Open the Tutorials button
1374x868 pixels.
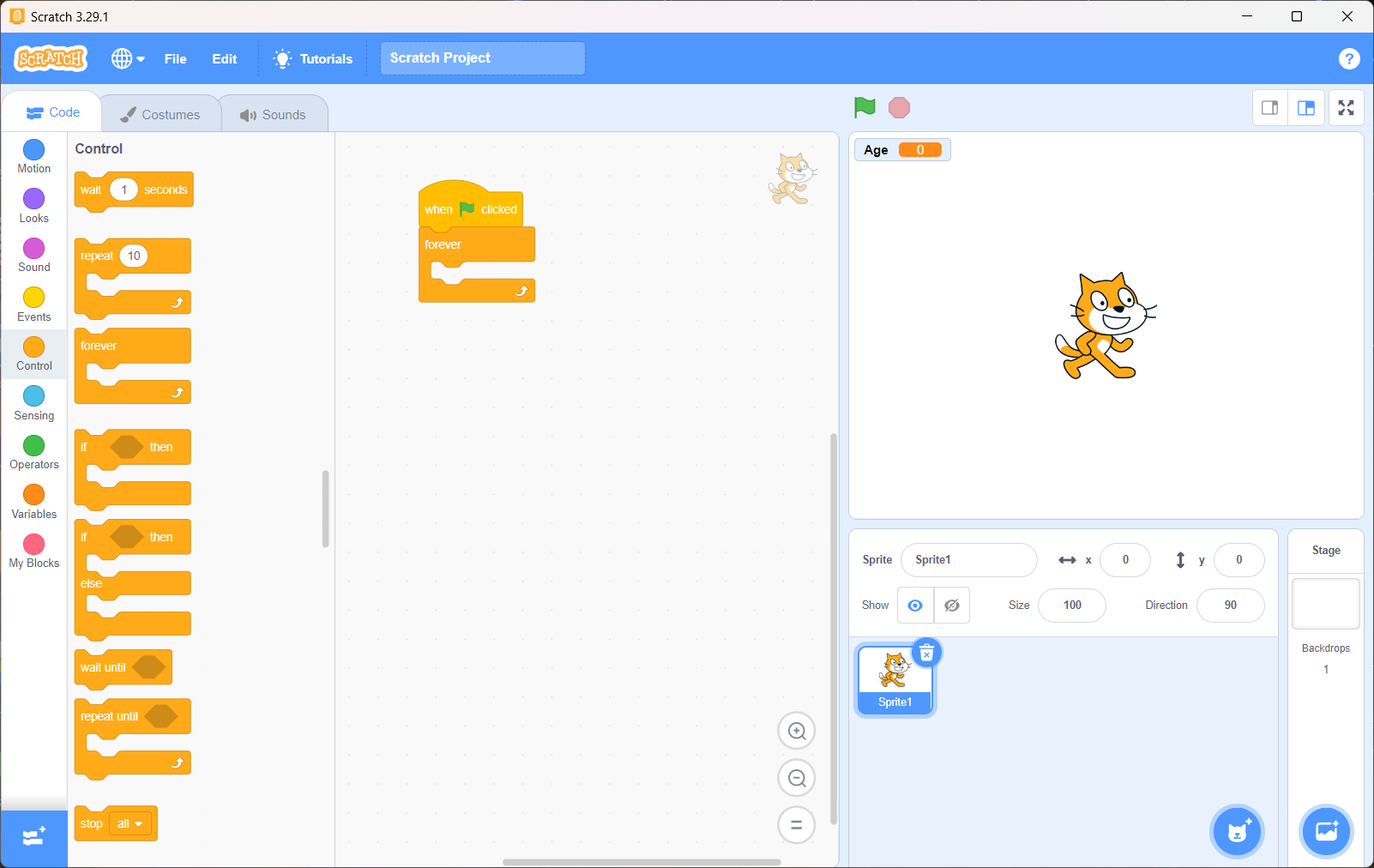313,58
